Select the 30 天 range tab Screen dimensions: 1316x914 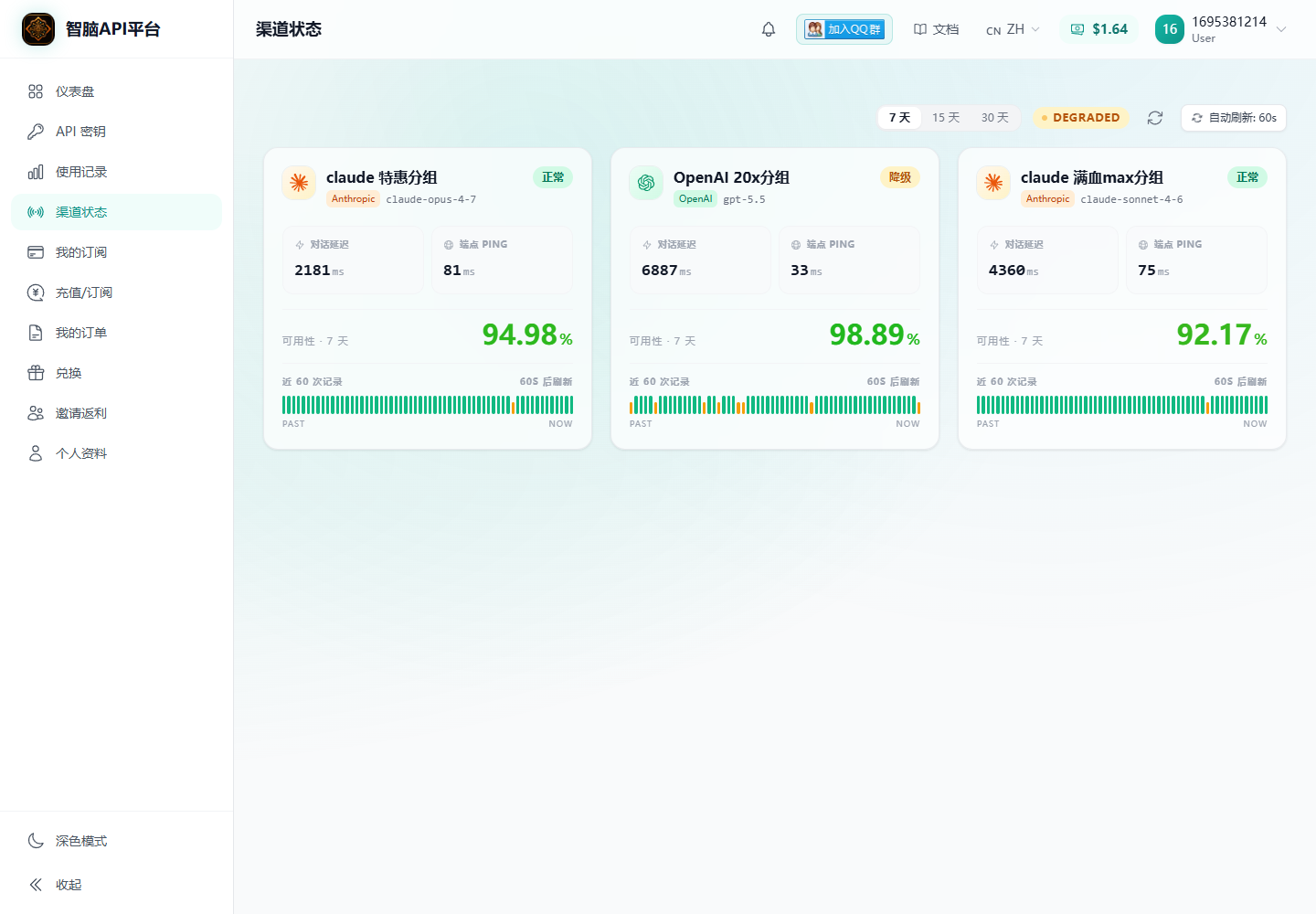995,118
